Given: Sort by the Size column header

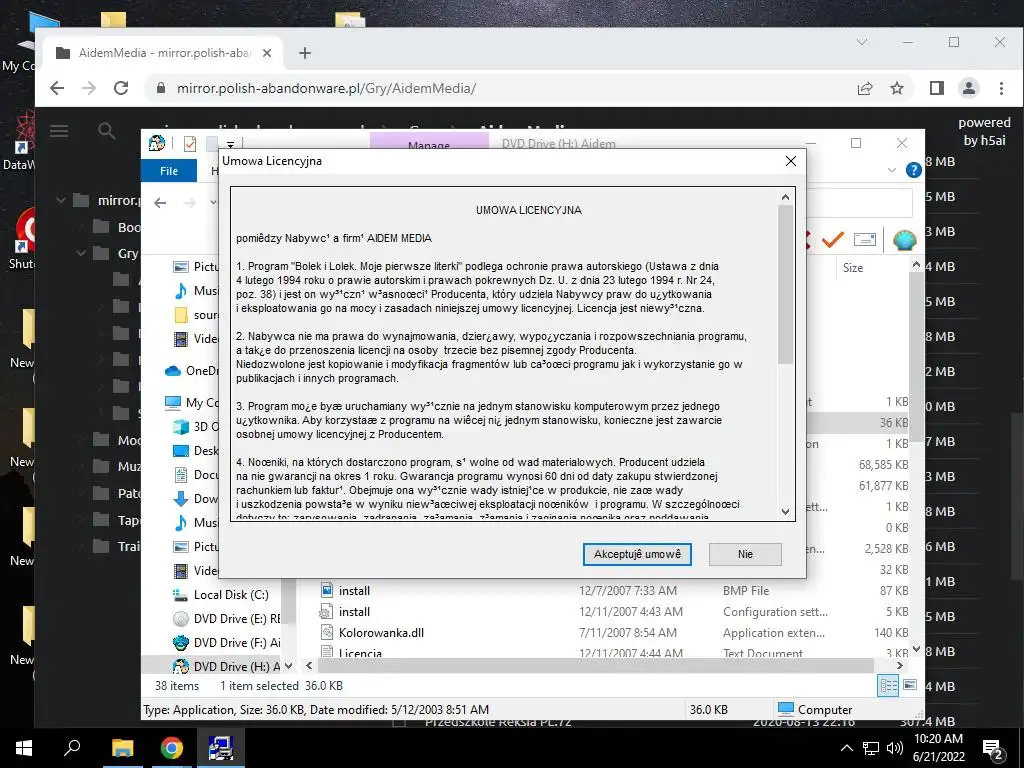Looking at the screenshot, I should click(853, 268).
